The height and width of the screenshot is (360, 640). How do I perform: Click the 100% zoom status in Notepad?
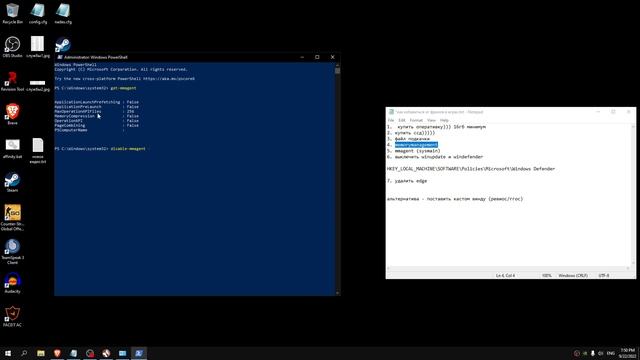point(547,276)
